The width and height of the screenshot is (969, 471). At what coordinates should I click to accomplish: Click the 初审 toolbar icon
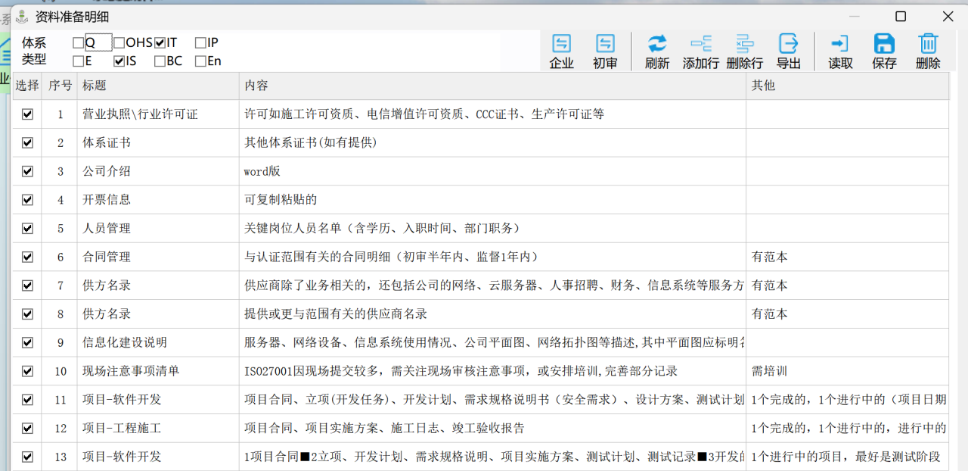(605, 44)
